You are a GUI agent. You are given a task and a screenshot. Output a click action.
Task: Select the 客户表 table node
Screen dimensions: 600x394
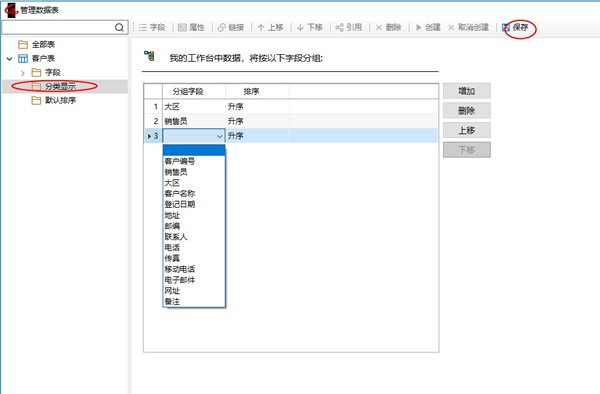(x=37, y=59)
